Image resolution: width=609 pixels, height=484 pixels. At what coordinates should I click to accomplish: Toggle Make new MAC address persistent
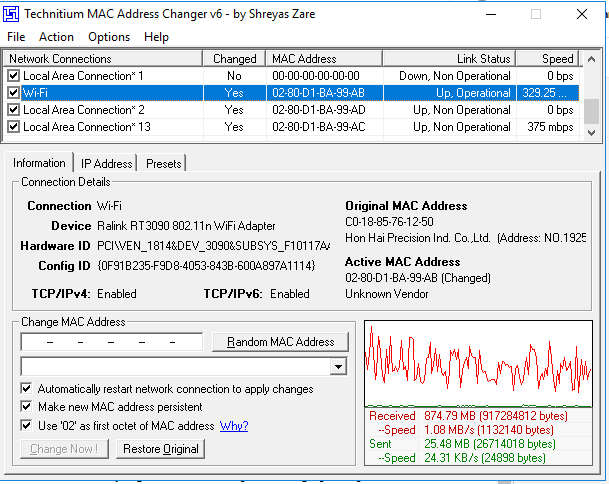click(x=26, y=407)
